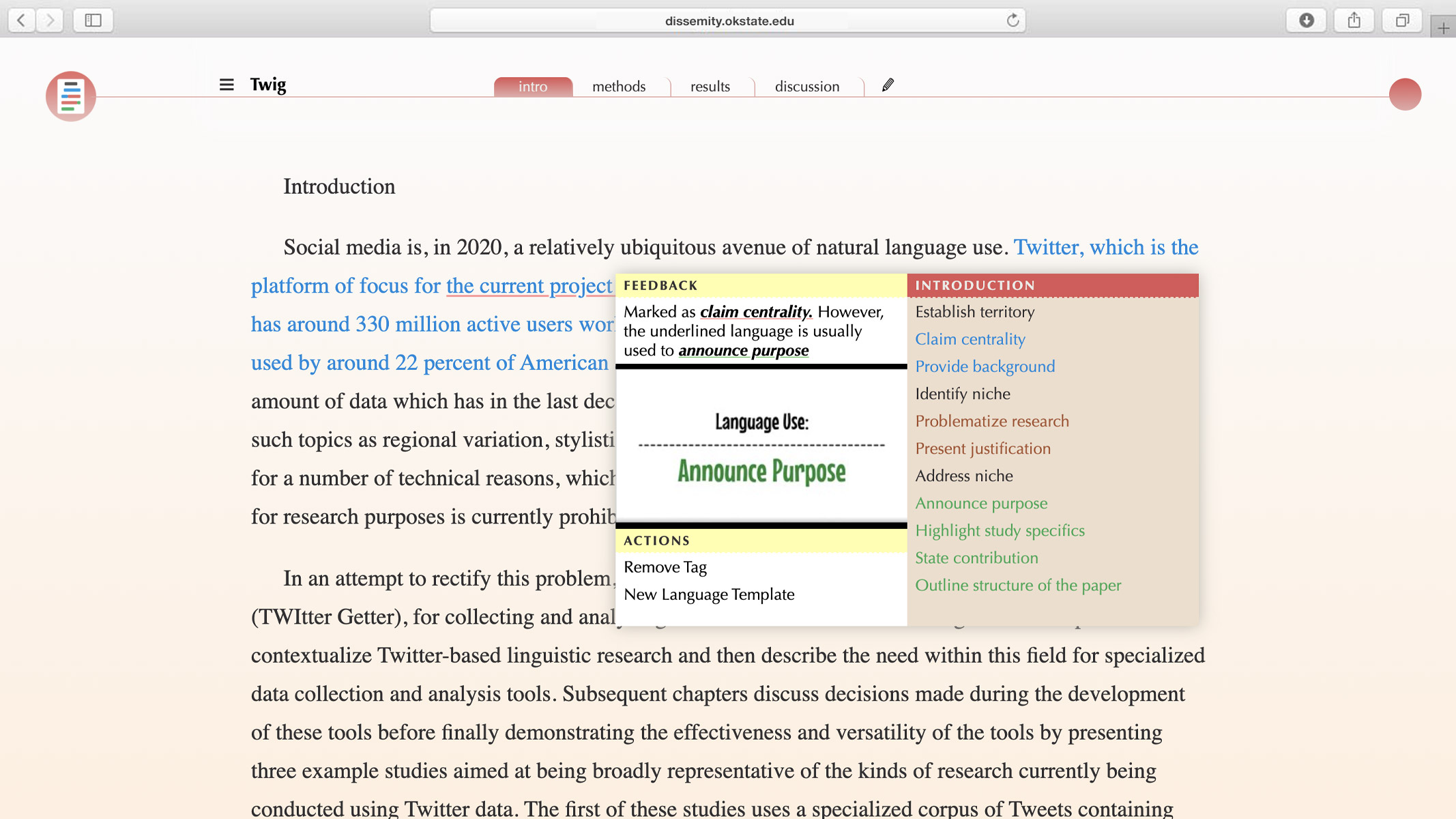Switch to the discussion tab

click(807, 87)
